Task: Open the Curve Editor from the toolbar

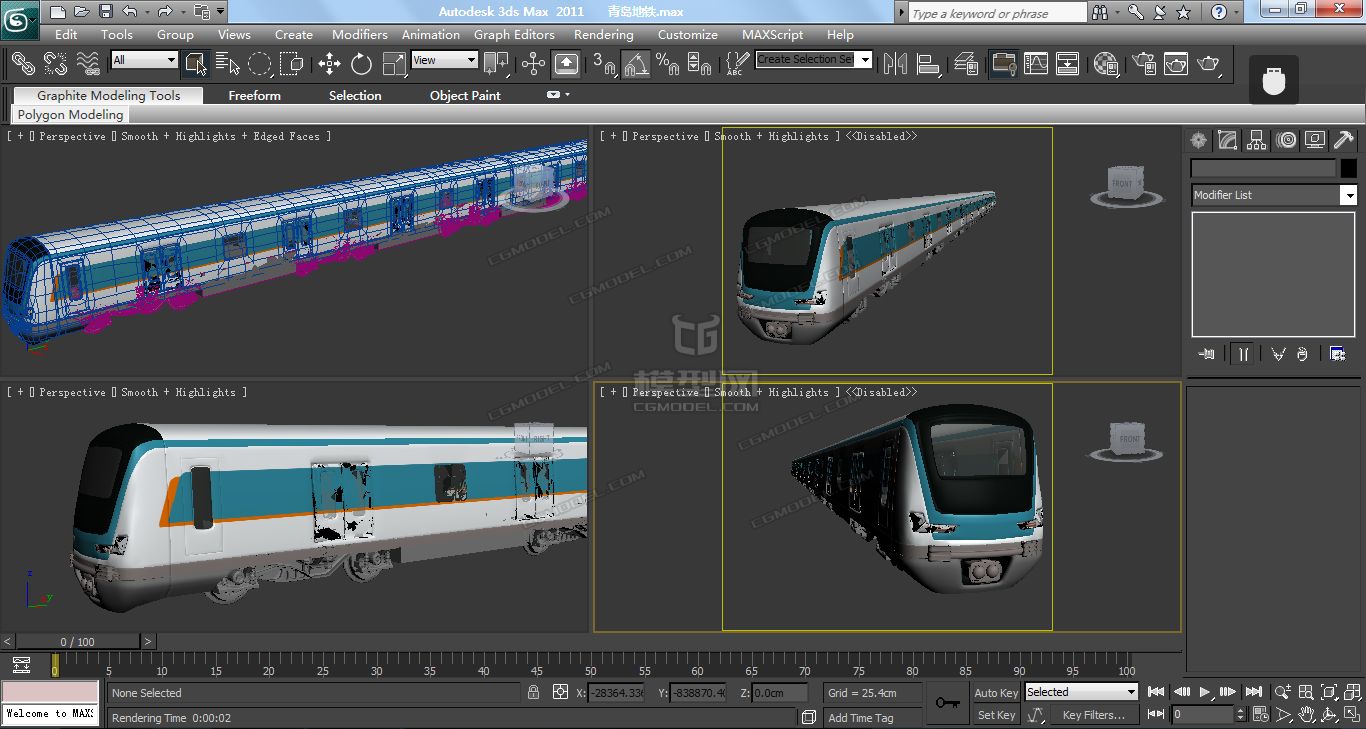Action: coord(1036,64)
